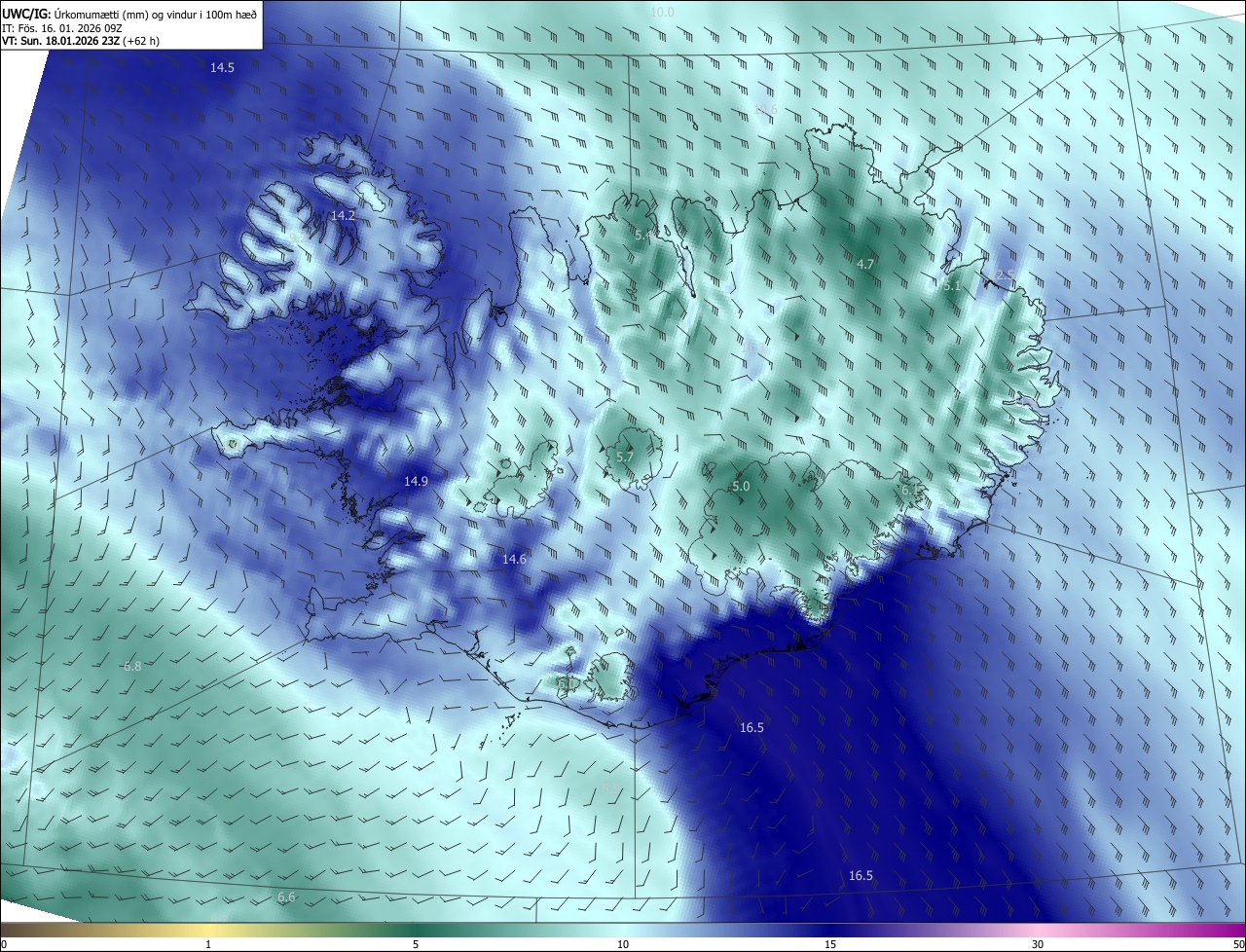1246x952 pixels.
Task: Click the valid time "VT: Sun. 18.01.2026 23Z"
Action: click(61, 41)
